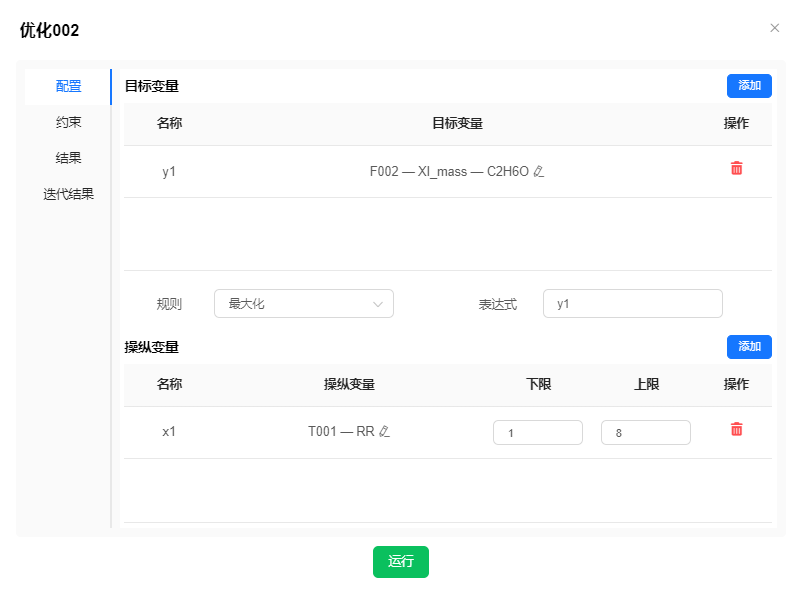Edit the F002 — XI_mass — C2H6O target variable
Image resolution: width=802 pixels, height=594 pixels.
point(539,172)
